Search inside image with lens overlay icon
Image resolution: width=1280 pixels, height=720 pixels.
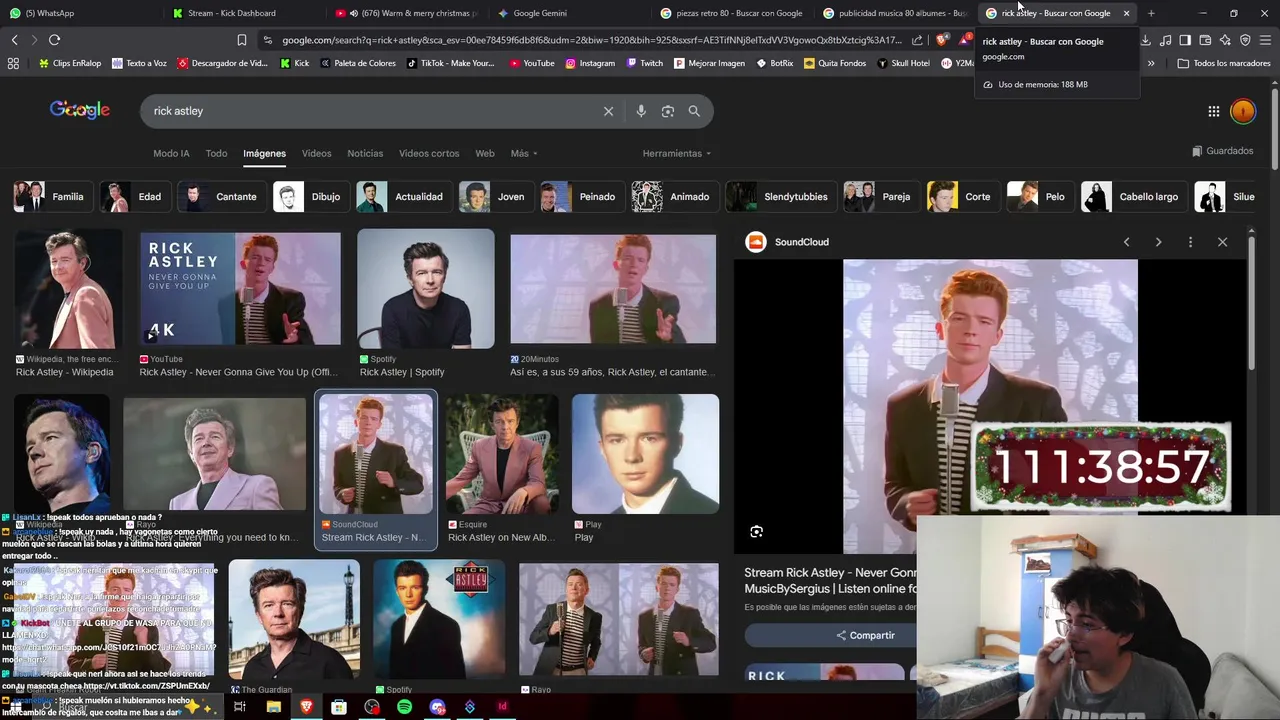757,532
